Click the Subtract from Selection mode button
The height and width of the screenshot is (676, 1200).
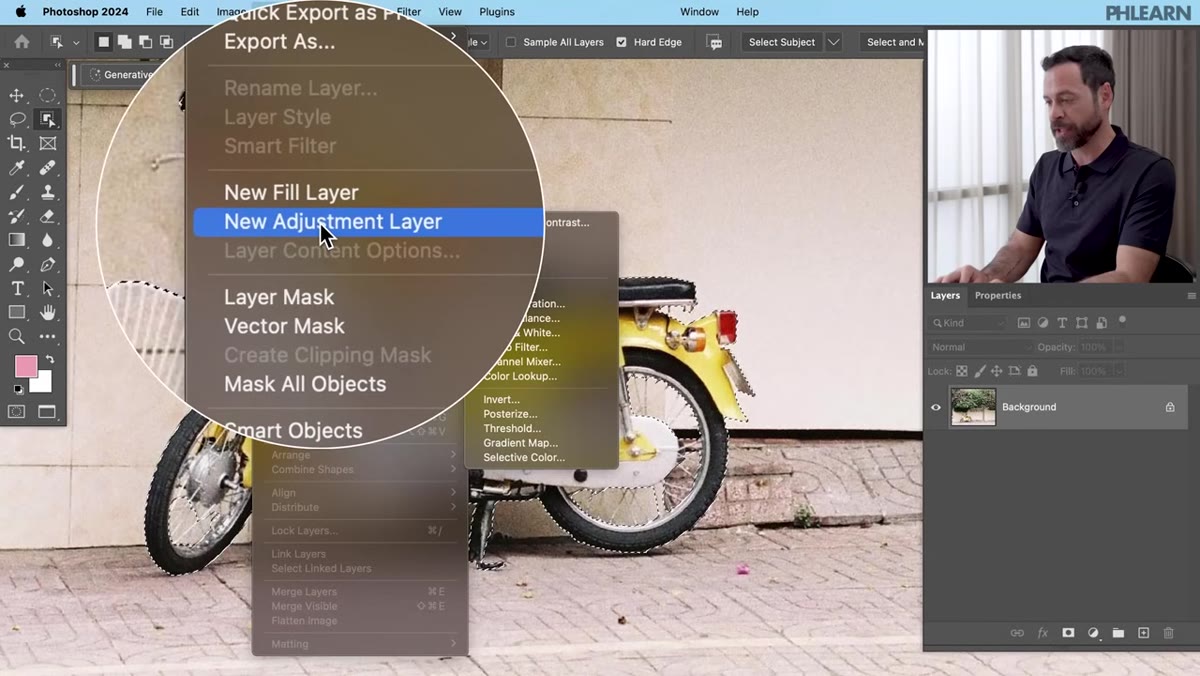pos(145,42)
